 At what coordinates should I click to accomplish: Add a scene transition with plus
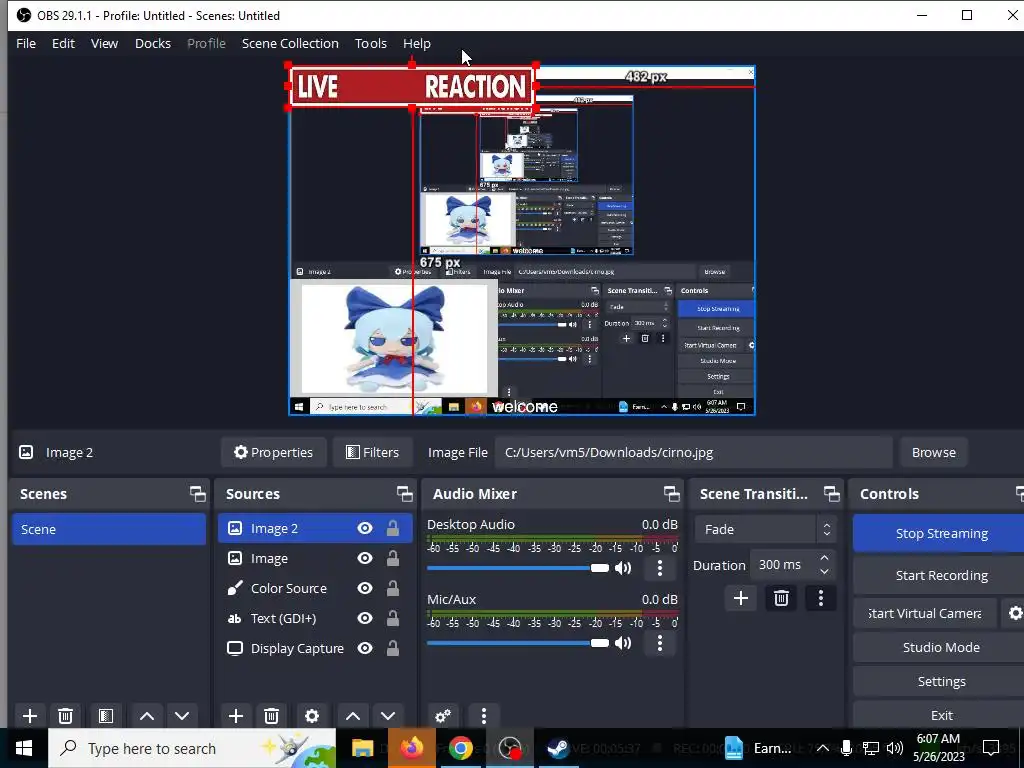(741, 598)
